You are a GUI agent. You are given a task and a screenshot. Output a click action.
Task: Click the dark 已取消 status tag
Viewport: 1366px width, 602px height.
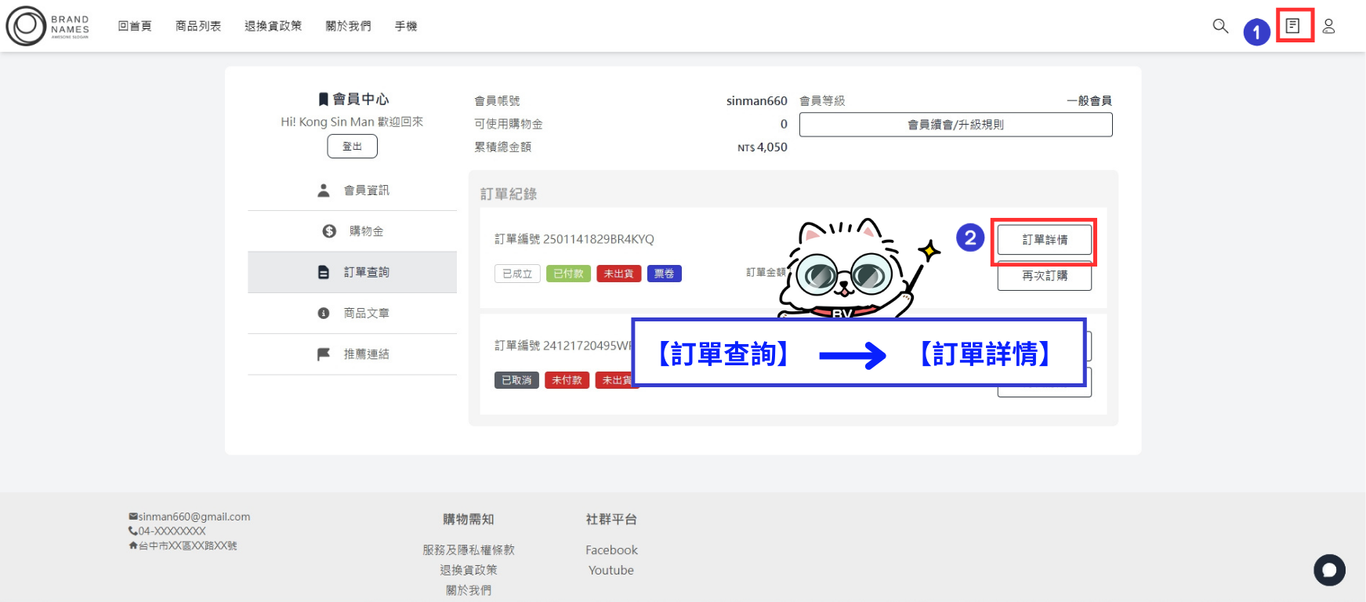point(517,380)
